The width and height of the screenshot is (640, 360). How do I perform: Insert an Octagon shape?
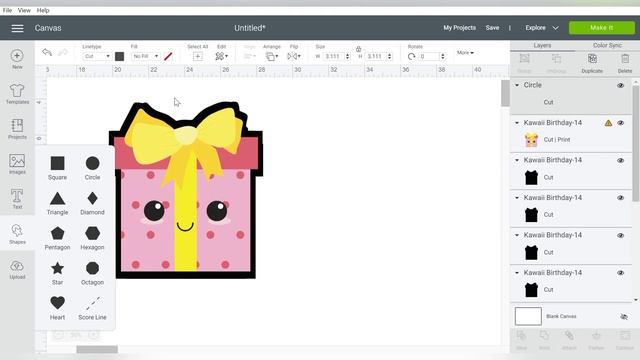(92, 273)
